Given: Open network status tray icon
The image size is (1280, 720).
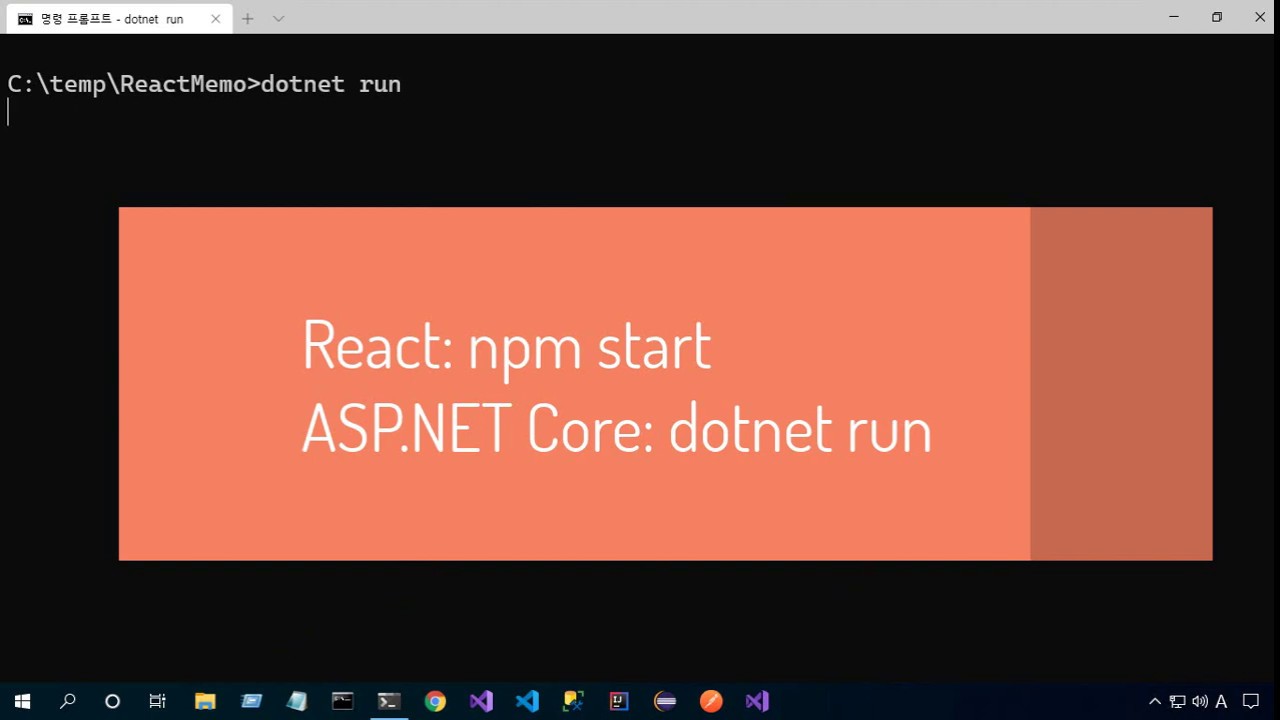Looking at the screenshot, I should tap(1178, 701).
